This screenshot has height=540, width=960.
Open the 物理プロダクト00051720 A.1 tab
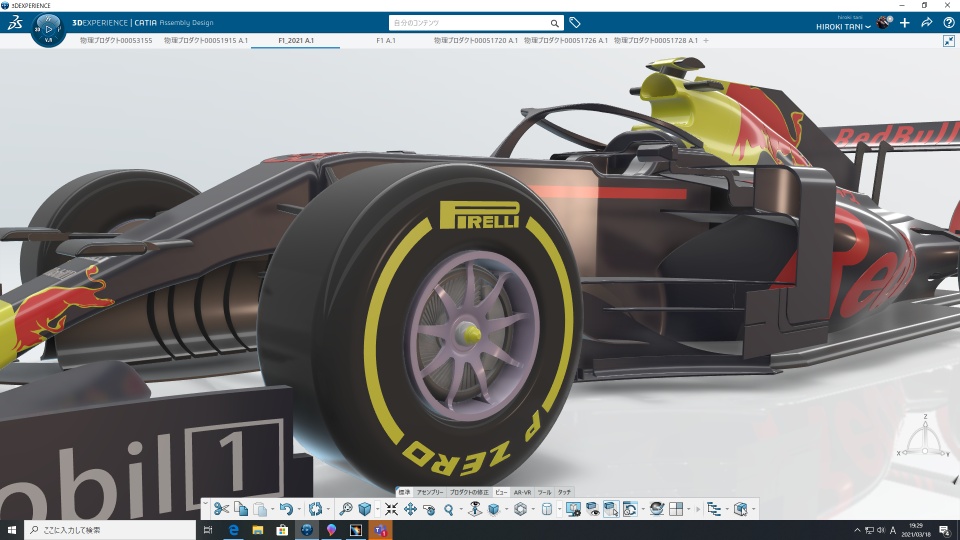pyautogui.click(x=476, y=40)
